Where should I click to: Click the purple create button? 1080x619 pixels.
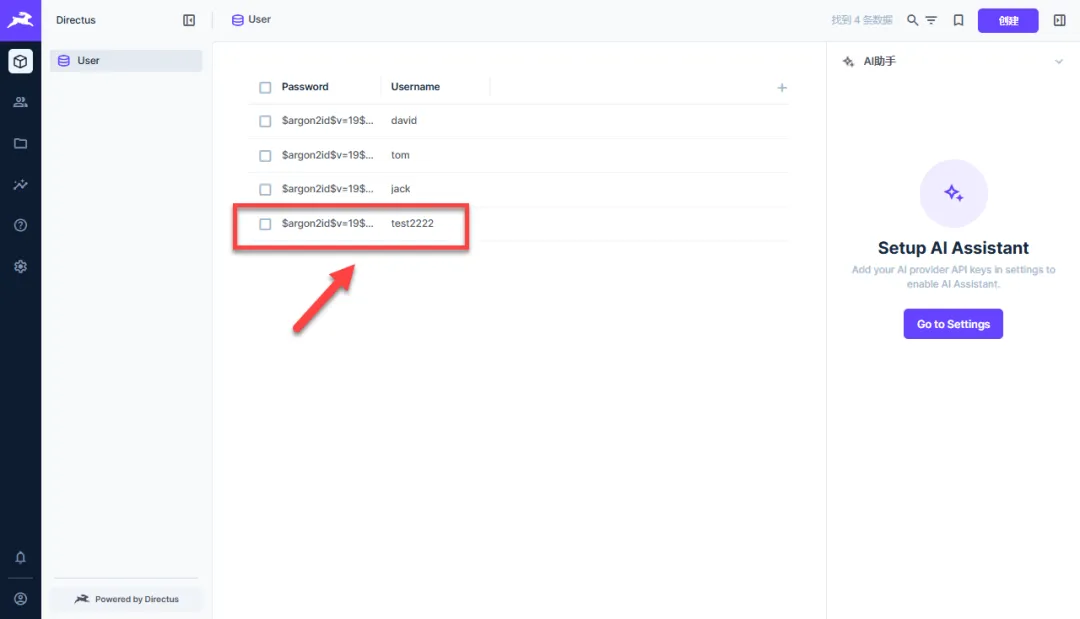[1008, 21]
